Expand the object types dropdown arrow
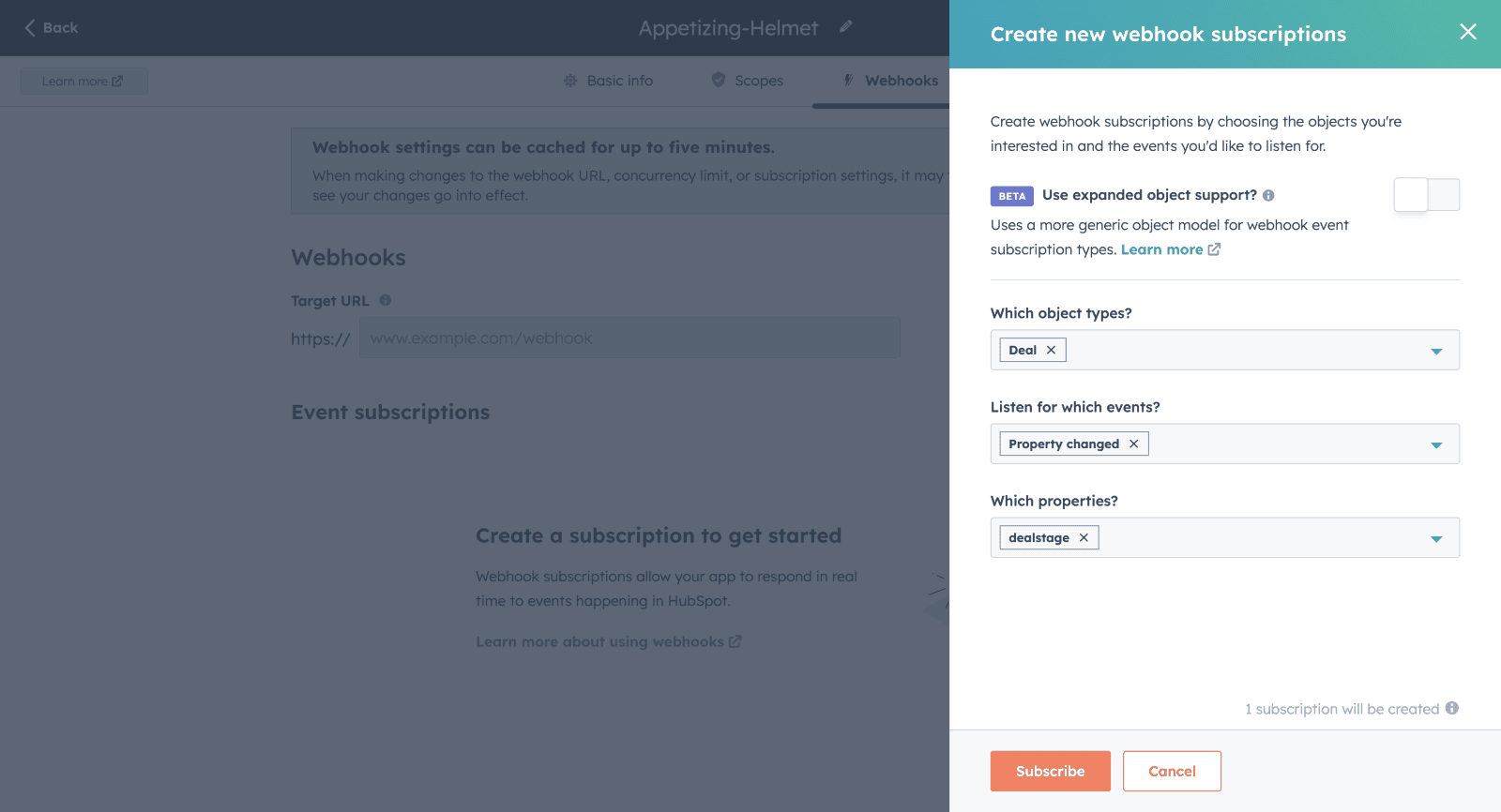 pyautogui.click(x=1436, y=351)
